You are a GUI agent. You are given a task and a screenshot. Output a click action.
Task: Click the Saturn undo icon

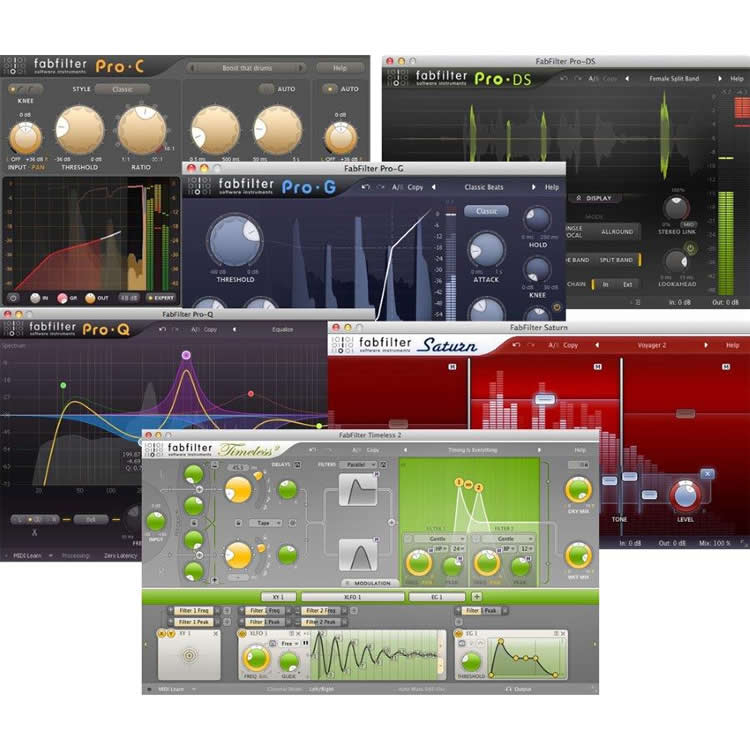point(516,345)
